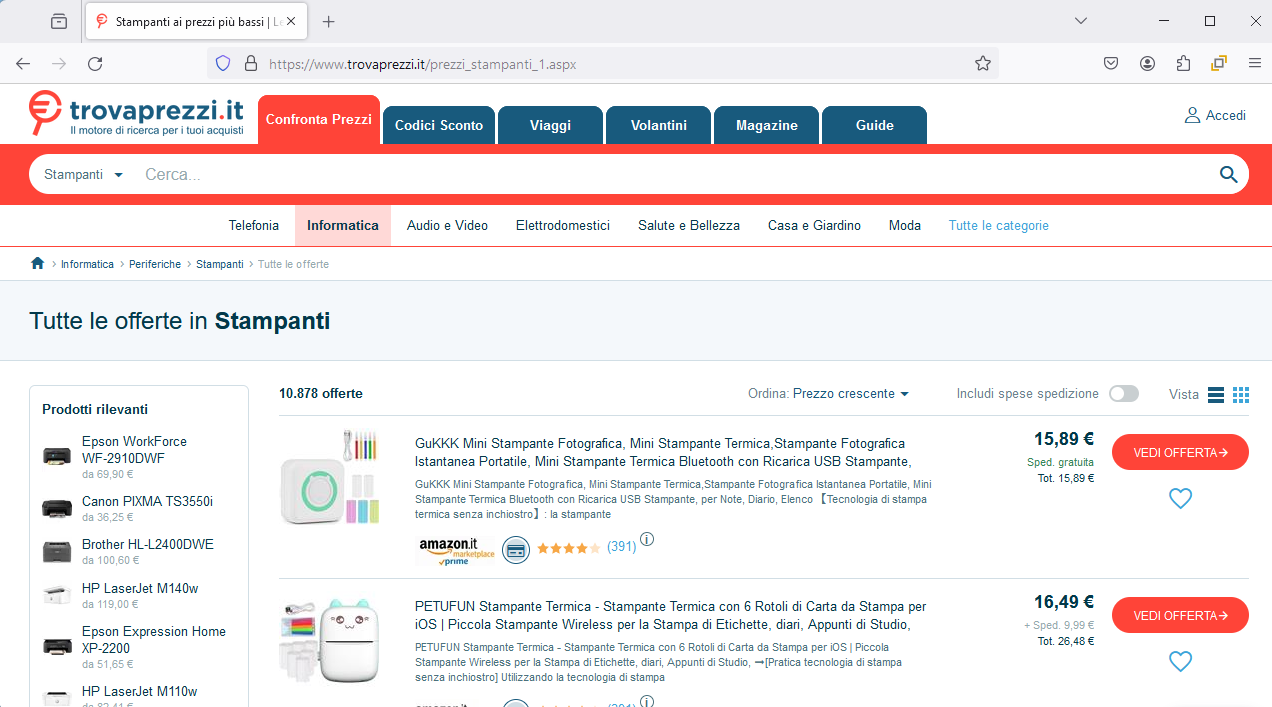Select Telefonia category
This screenshot has height=707, width=1272.
(254, 226)
